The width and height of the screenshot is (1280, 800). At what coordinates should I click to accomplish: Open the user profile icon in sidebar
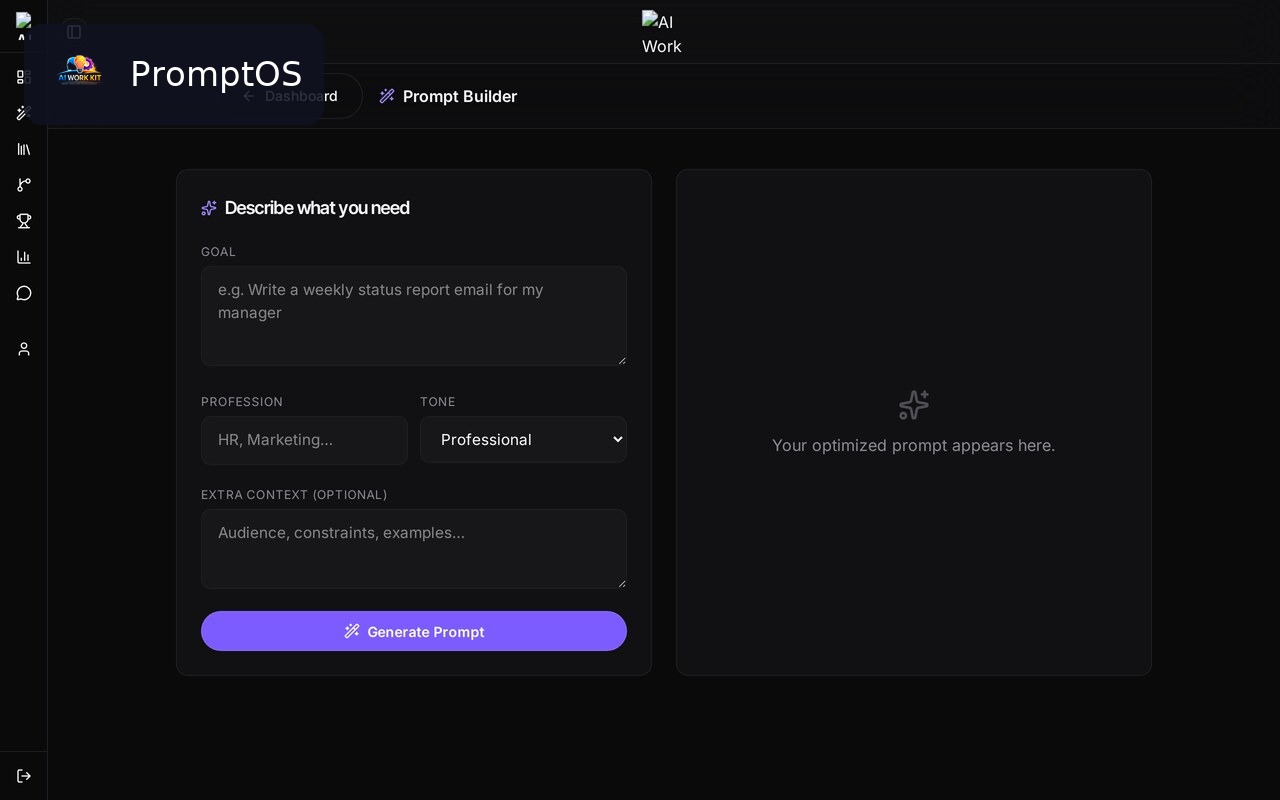tap(23, 349)
